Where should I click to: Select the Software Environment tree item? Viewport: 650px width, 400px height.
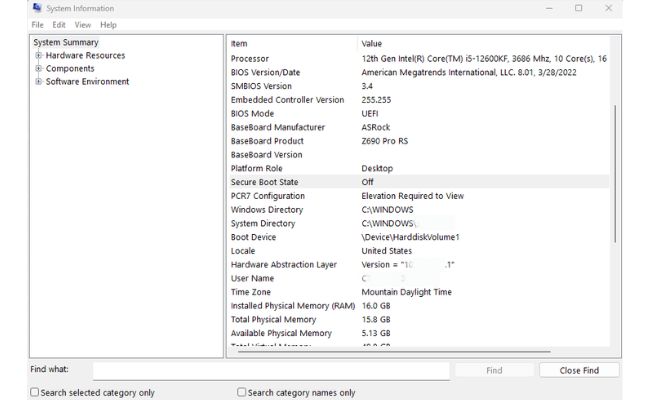pos(87,82)
